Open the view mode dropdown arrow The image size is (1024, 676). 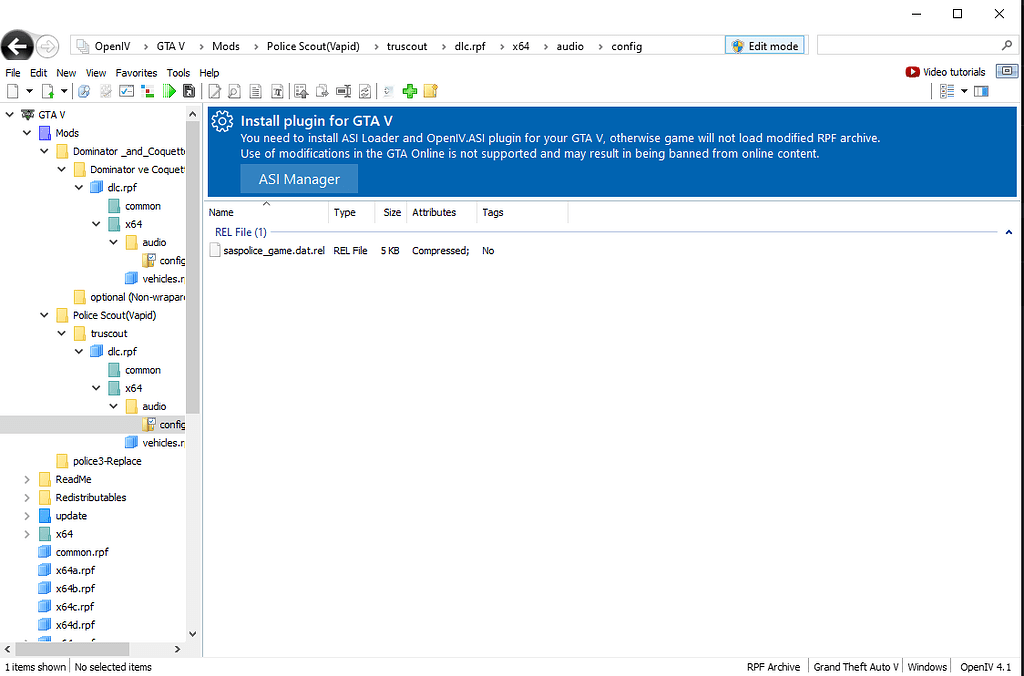(x=964, y=91)
